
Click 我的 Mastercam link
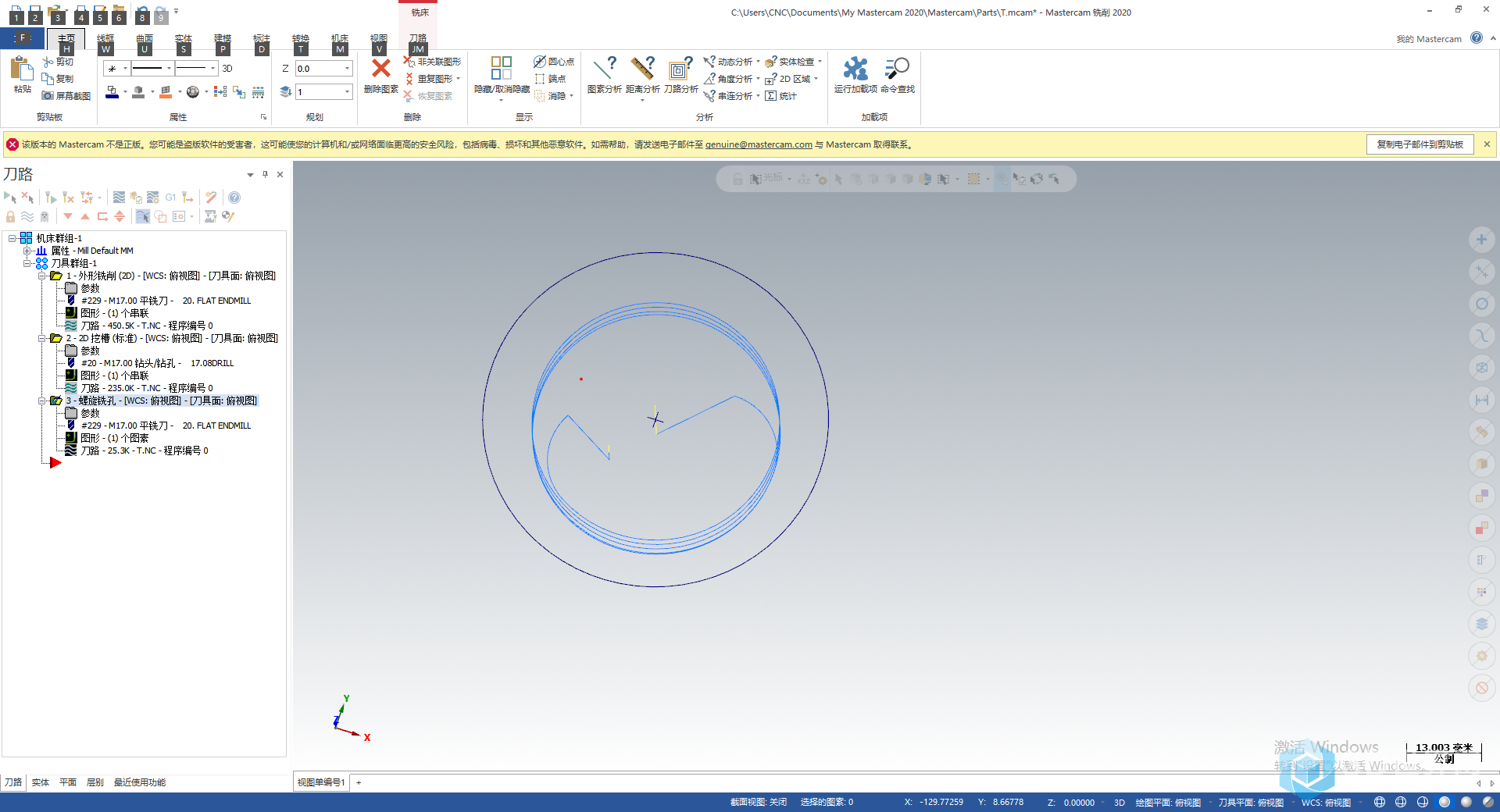click(x=1429, y=39)
